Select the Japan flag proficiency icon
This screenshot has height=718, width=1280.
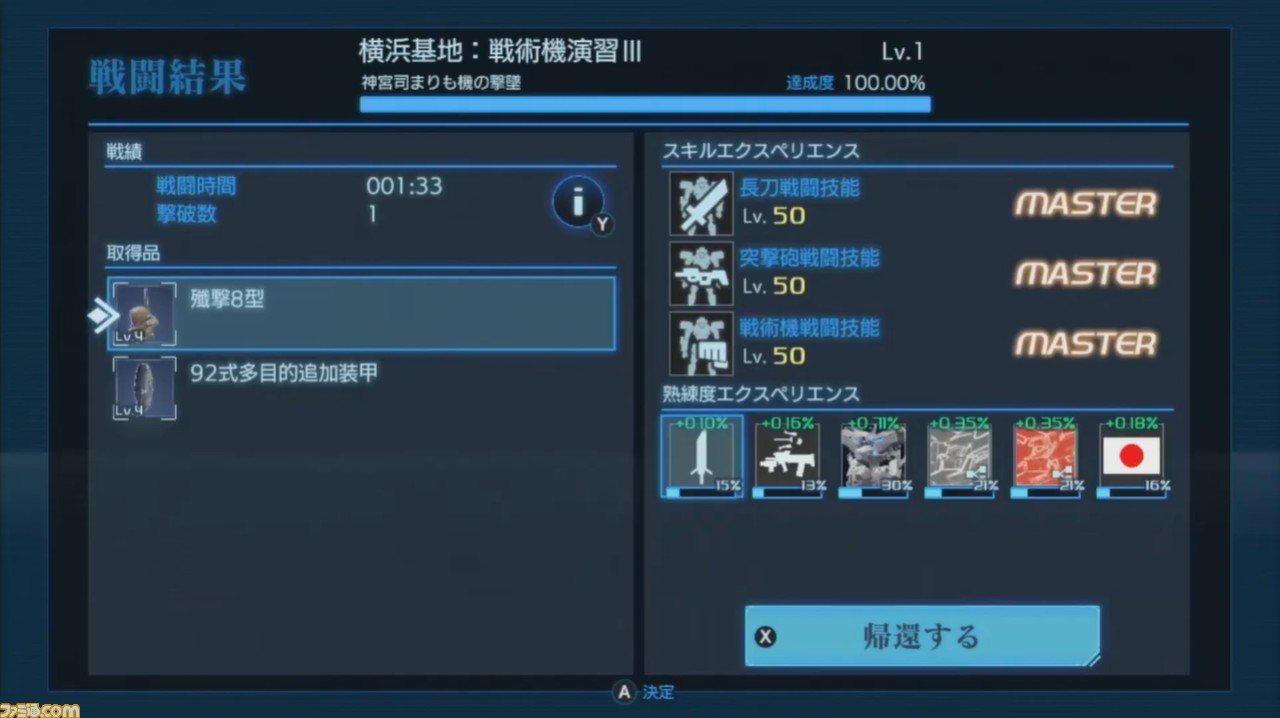[1132, 456]
